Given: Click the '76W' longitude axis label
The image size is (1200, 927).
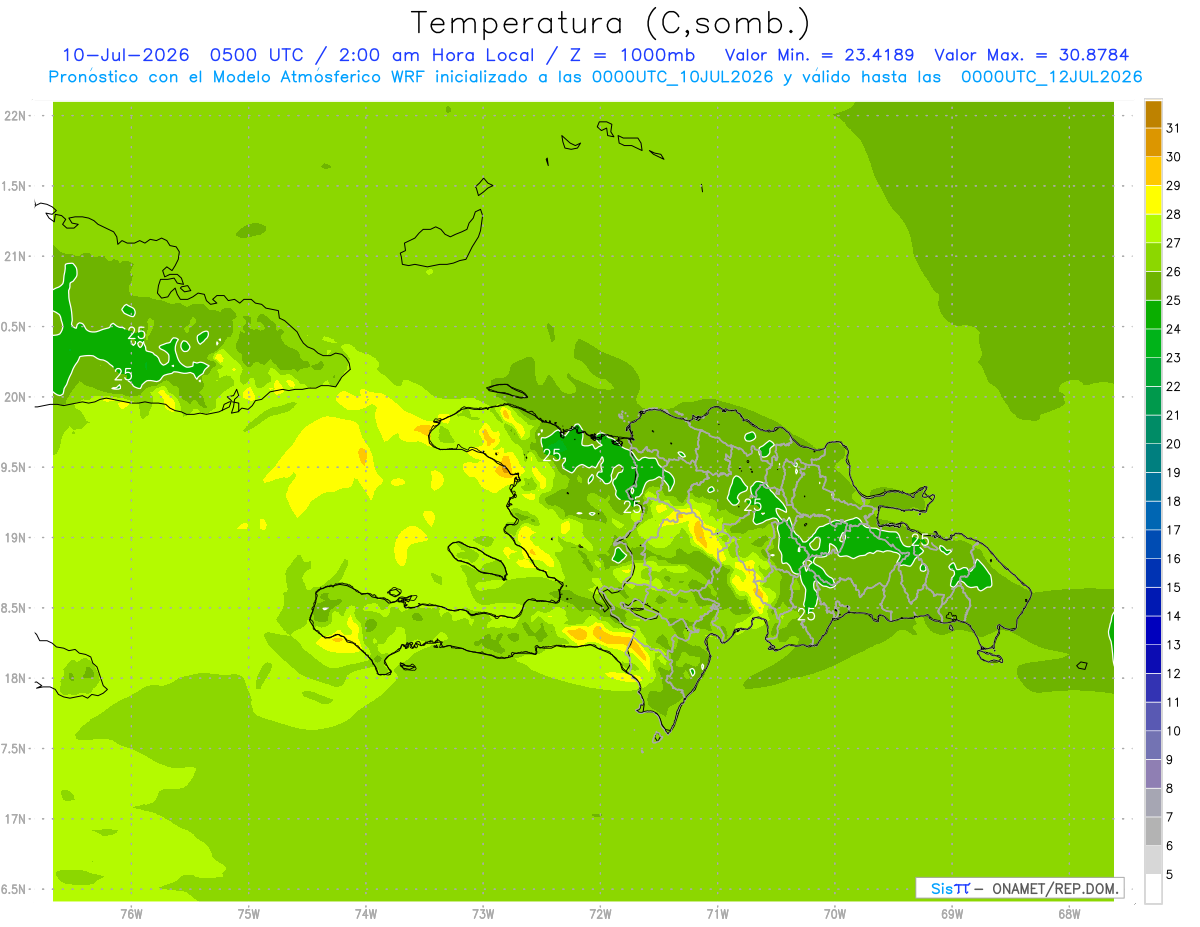Looking at the screenshot, I should coord(131,913).
